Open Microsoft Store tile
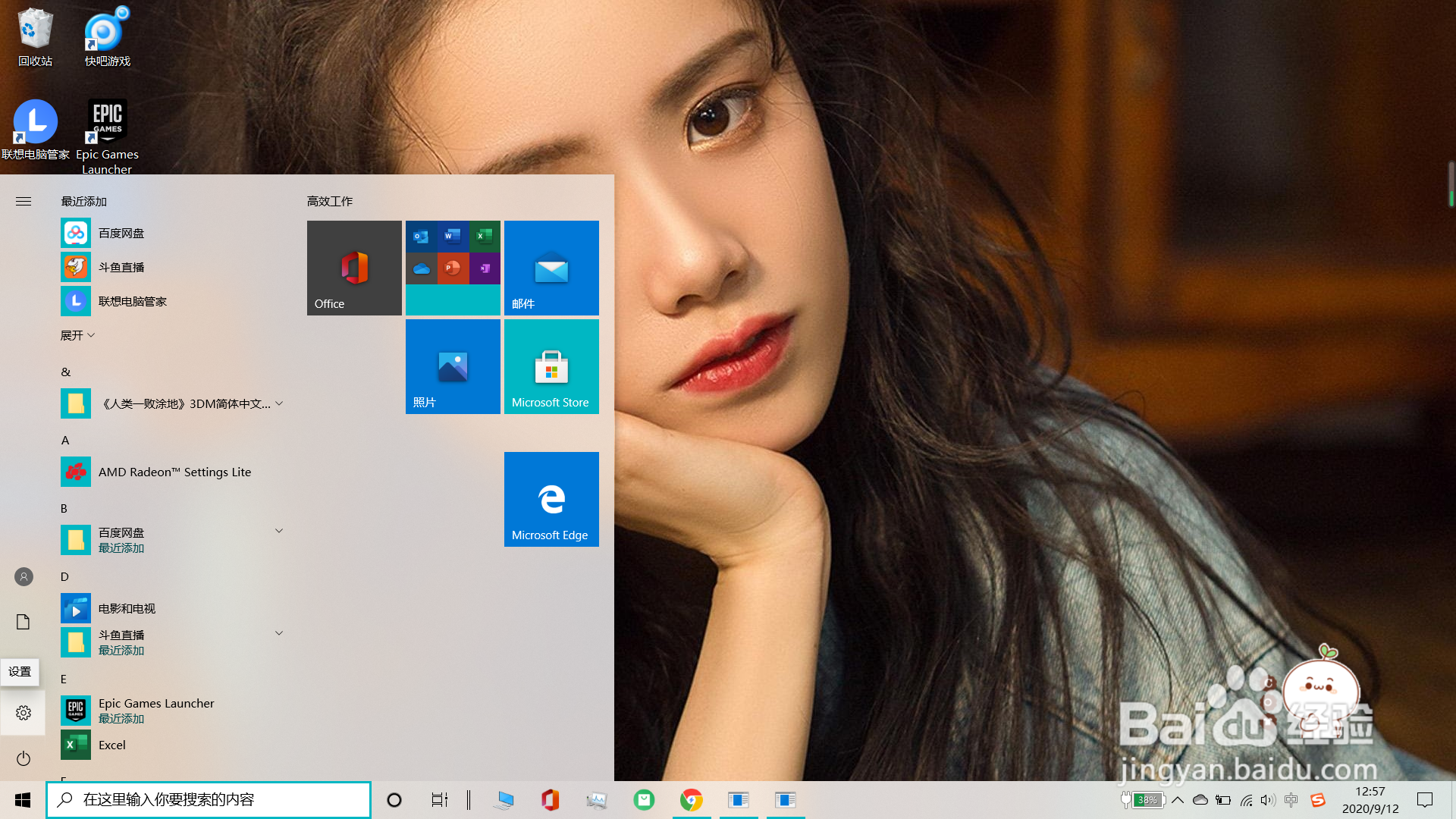1456x819 pixels. pyautogui.click(x=551, y=366)
